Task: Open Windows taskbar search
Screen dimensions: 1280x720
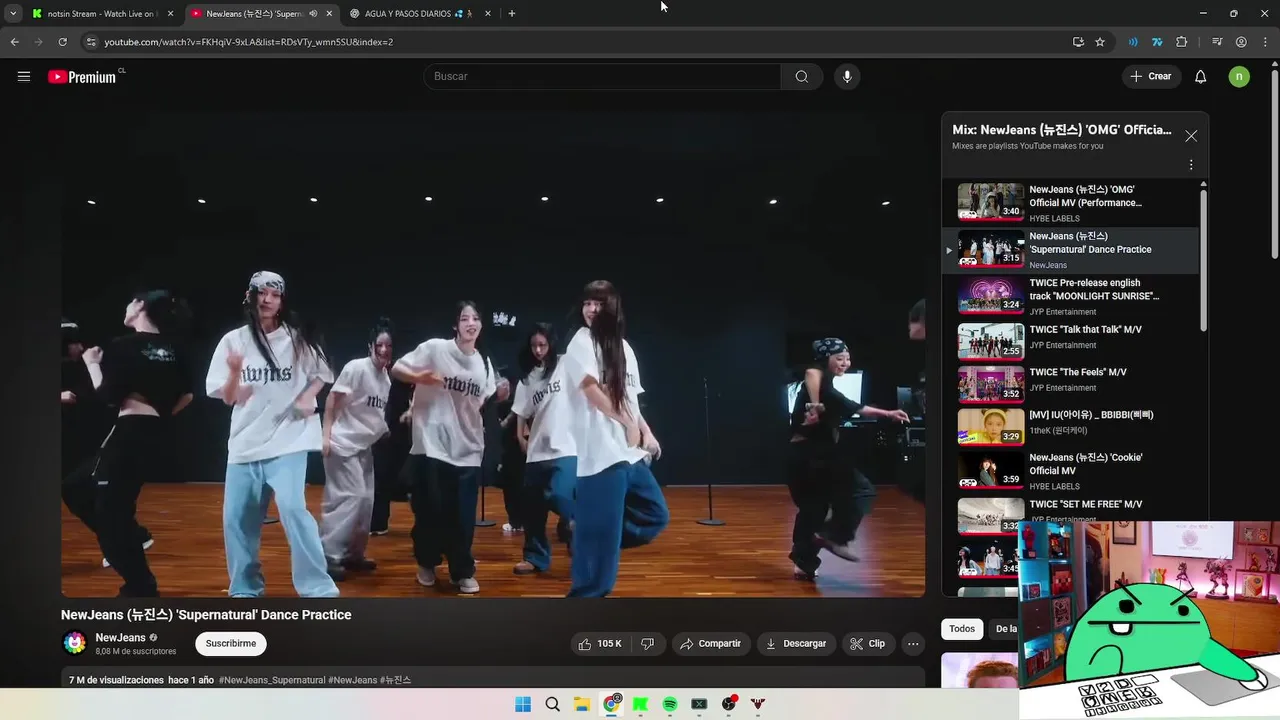Action: tap(553, 704)
